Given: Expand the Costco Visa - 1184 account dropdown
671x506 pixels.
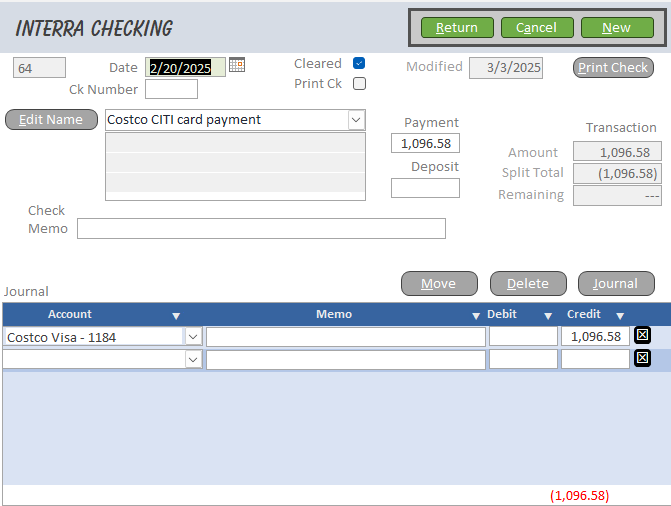Looking at the screenshot, I should (193, 337).
